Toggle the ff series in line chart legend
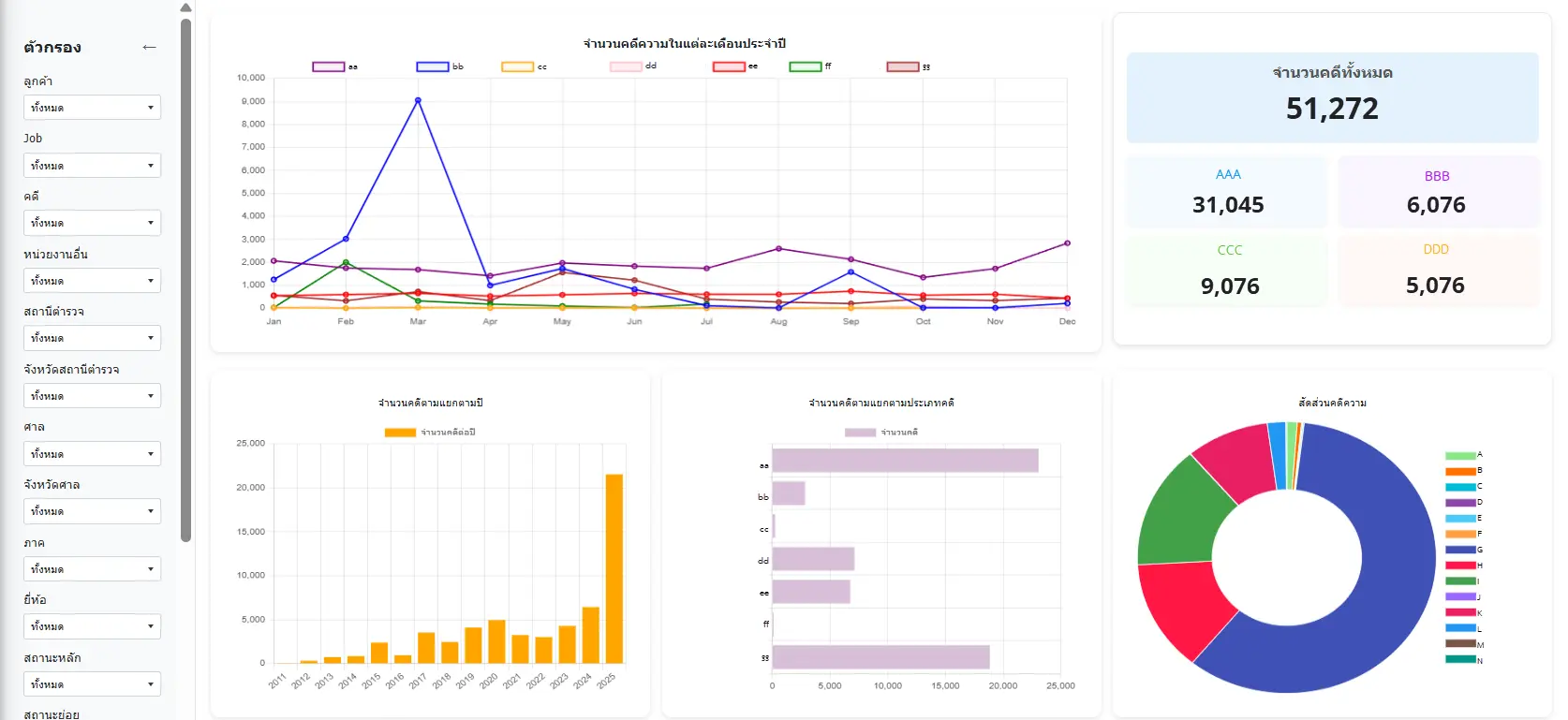 810,66
